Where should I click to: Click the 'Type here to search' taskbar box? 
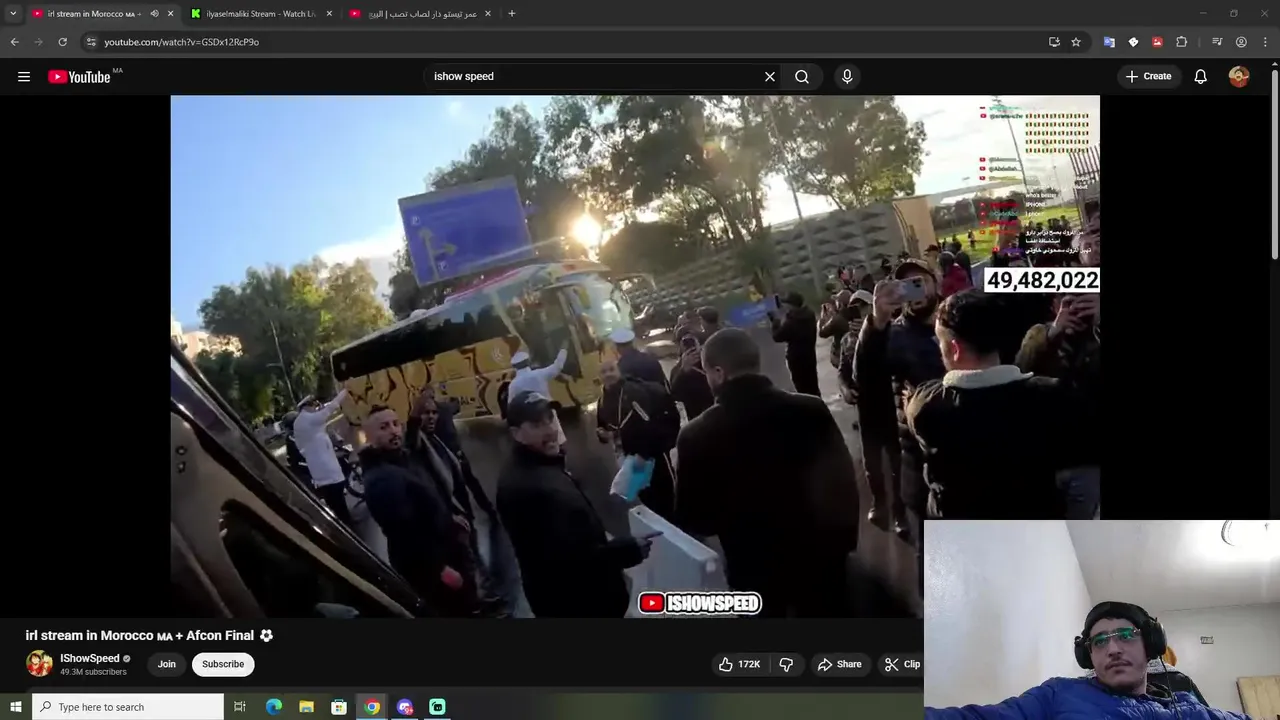coord(128,707)
